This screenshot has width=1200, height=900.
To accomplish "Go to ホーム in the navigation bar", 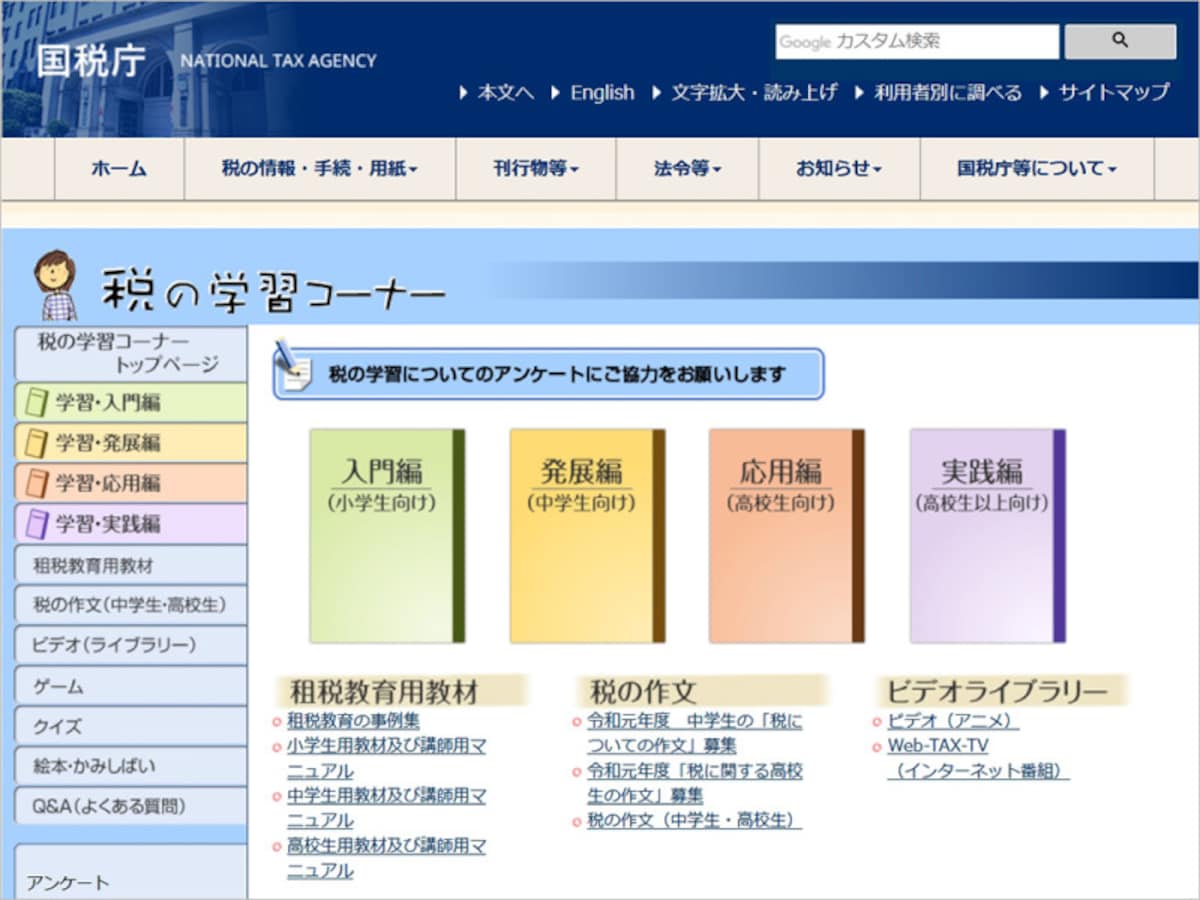I will pyautogui.click(x=119, y=169).
